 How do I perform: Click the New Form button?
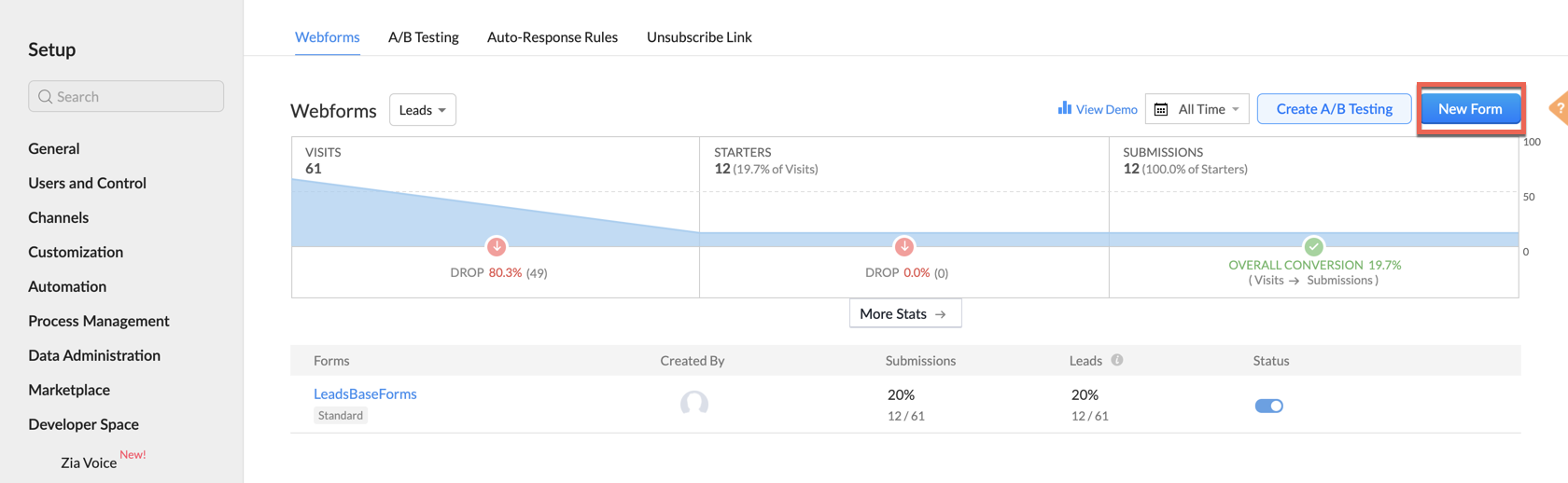1469,109
